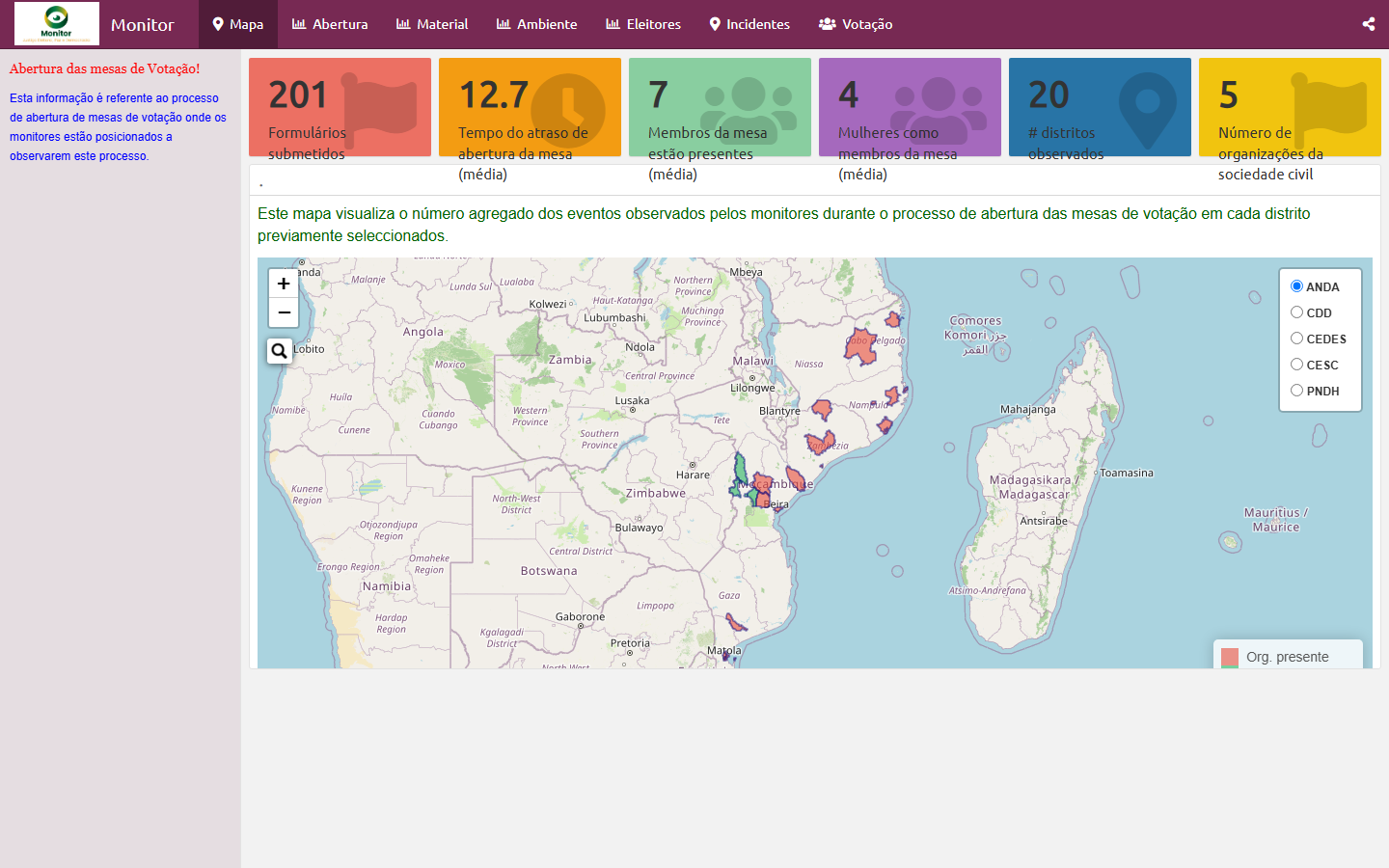
Task: Click the 5 organizações da sociedade civil card
Action: 1290,107
